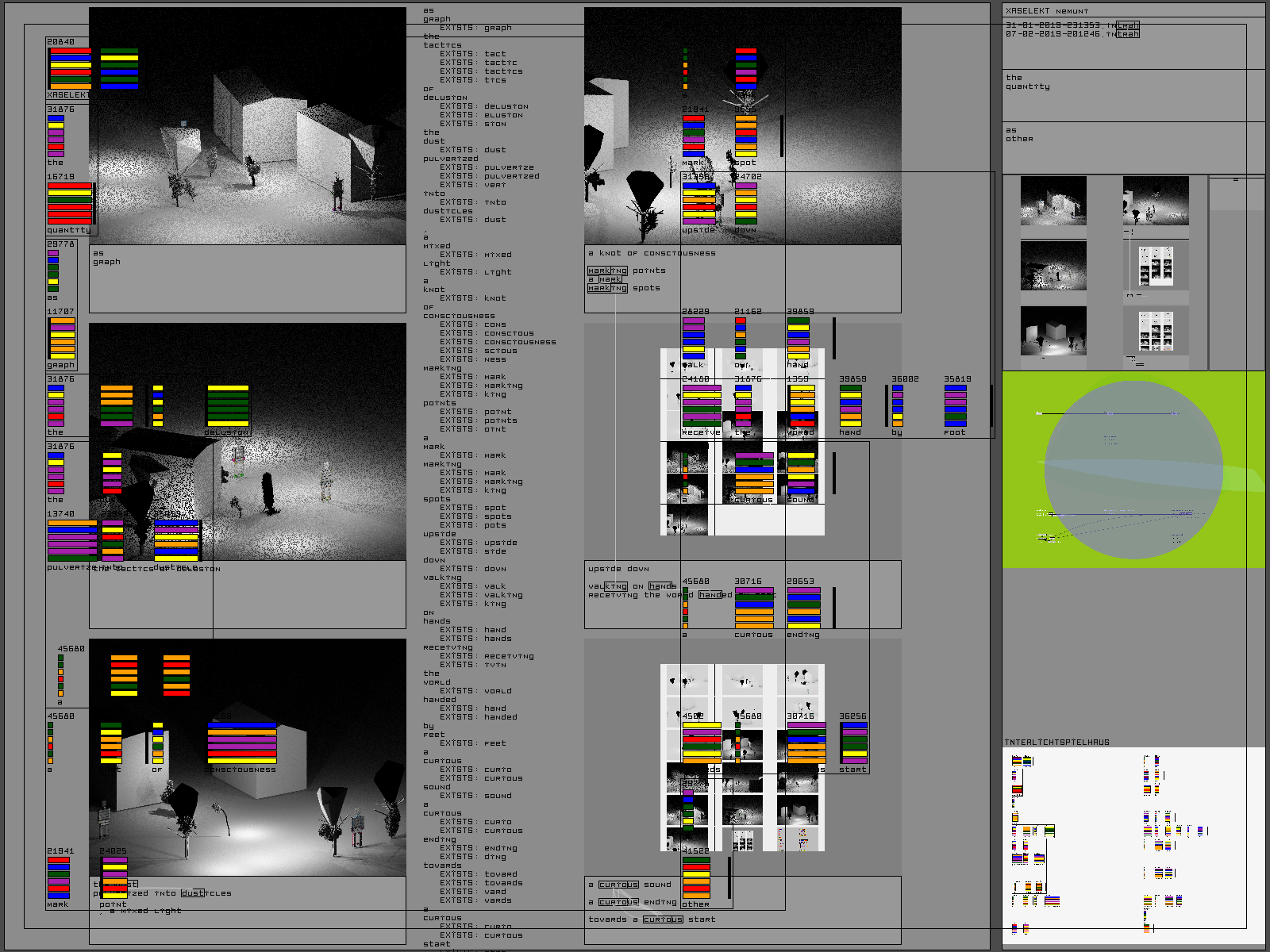
Task: Click the sphere in the green viewport
Action: click(x=1133, y=470)
